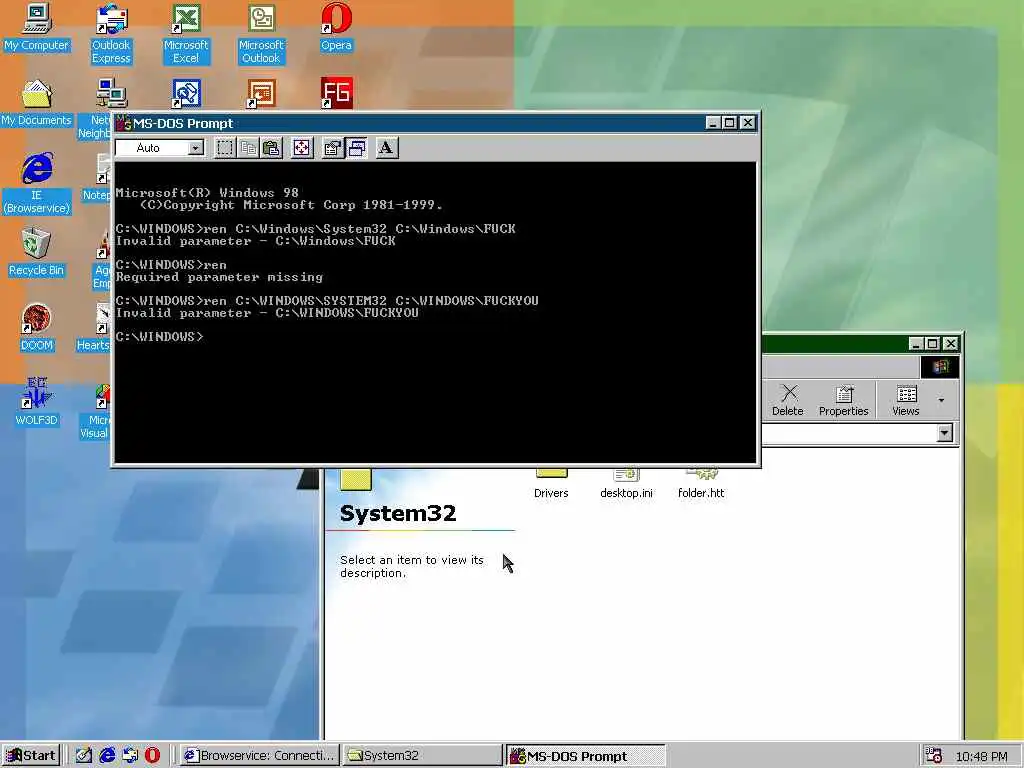Select the WOLF3D desktop shortcut
This screenshot has width=1024, height=768.
(x=37, y=402)
